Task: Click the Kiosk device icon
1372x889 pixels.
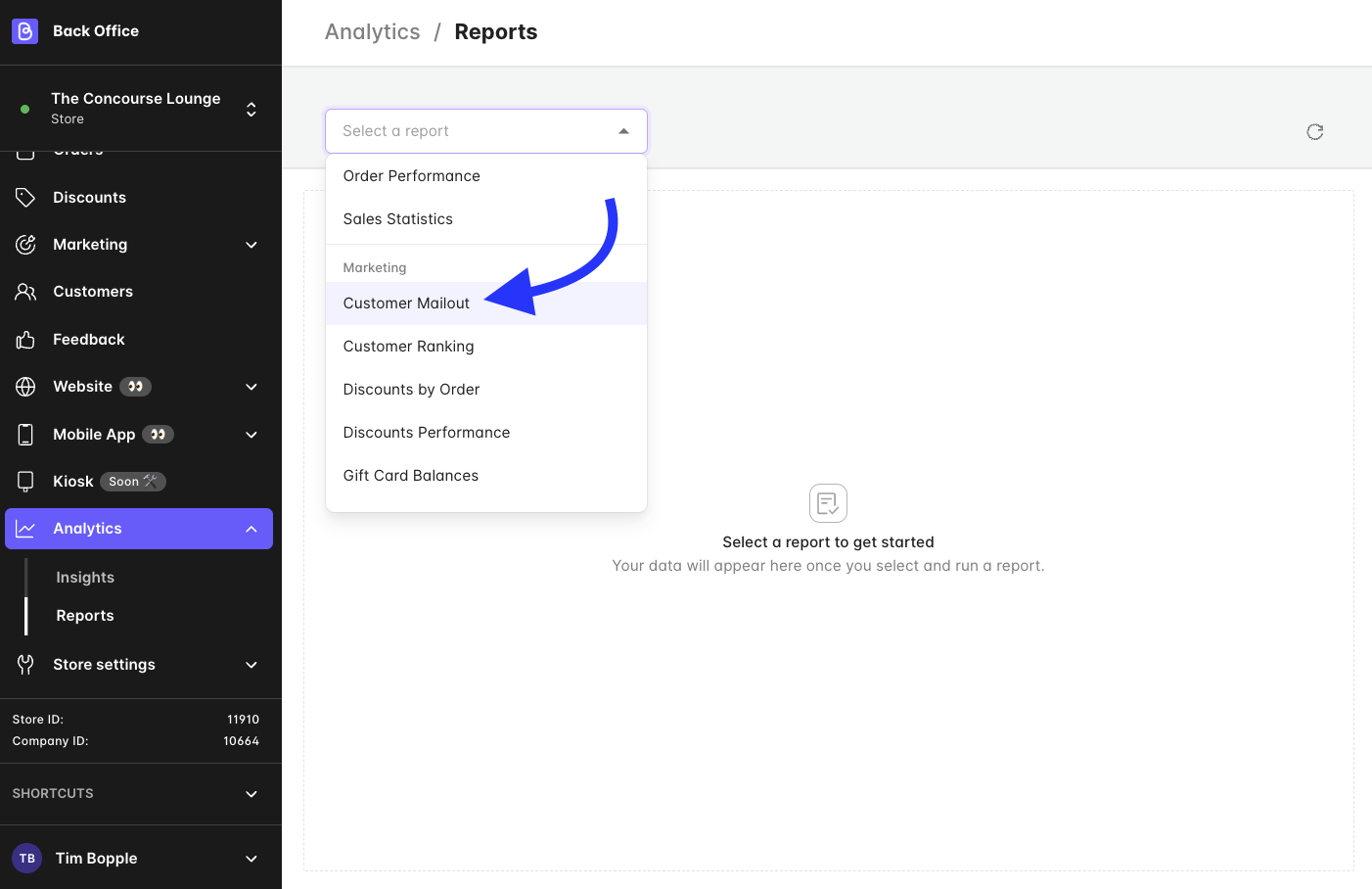Action: [25, 482]
